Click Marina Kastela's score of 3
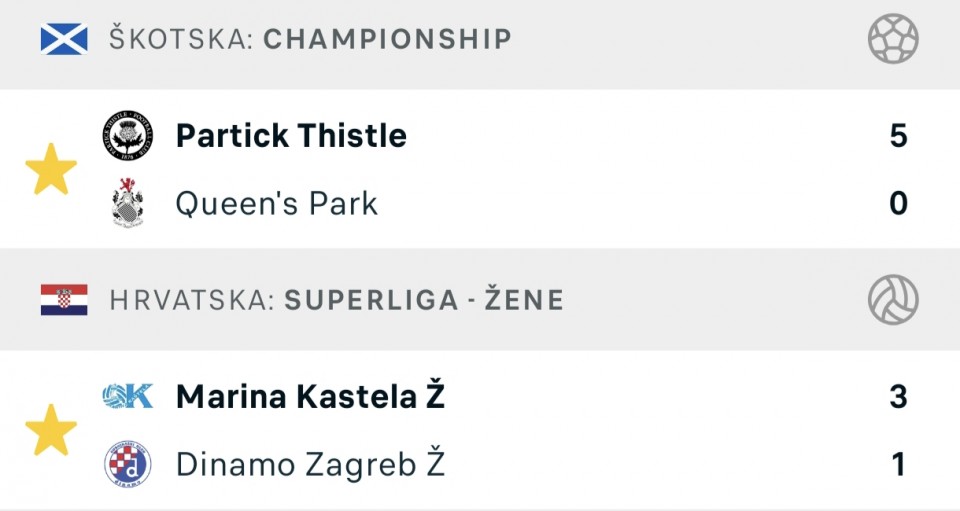The height and width of the screenshot is (511, 960). 898,397
